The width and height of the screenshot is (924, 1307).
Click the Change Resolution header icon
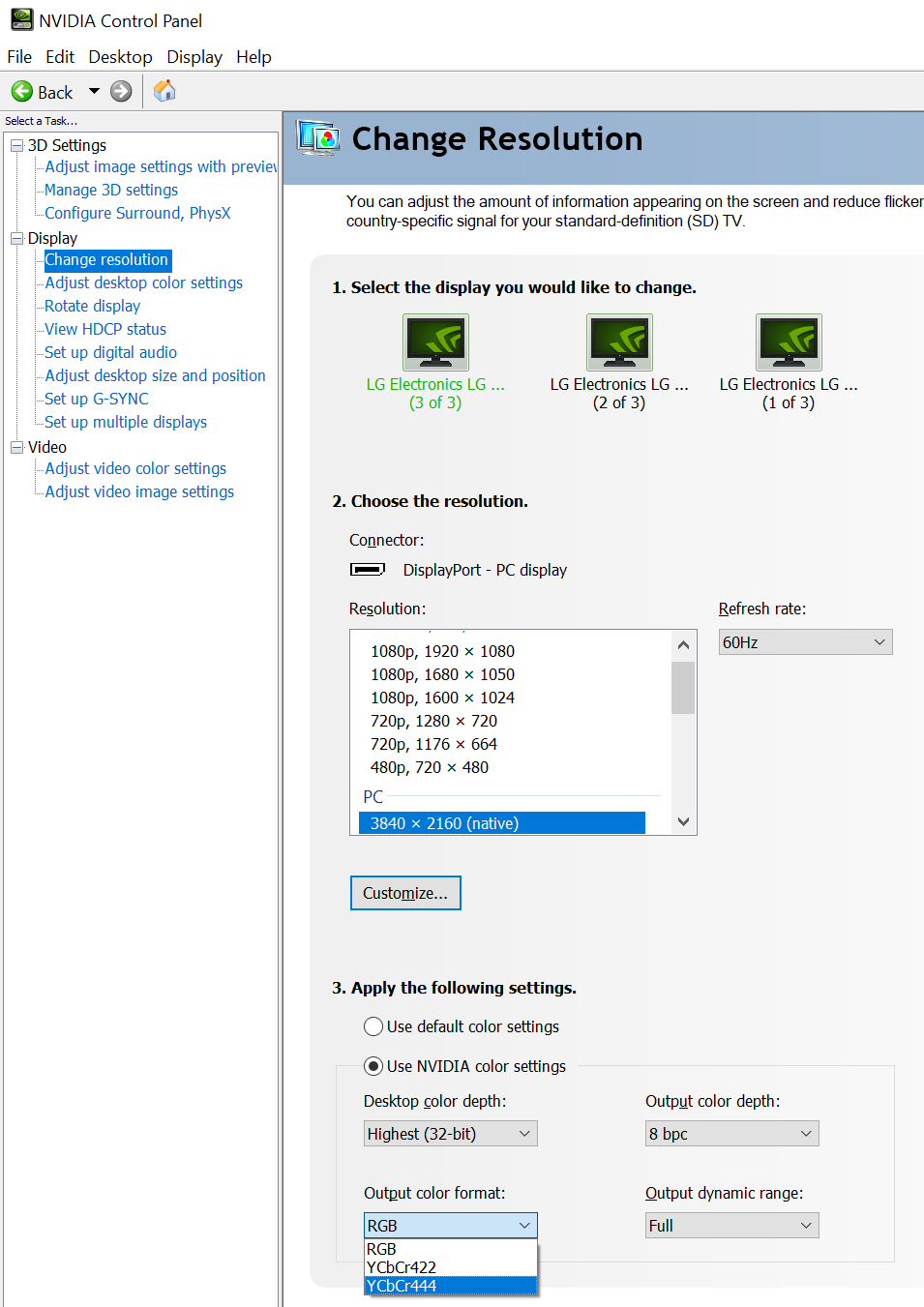tap(318, 138)
